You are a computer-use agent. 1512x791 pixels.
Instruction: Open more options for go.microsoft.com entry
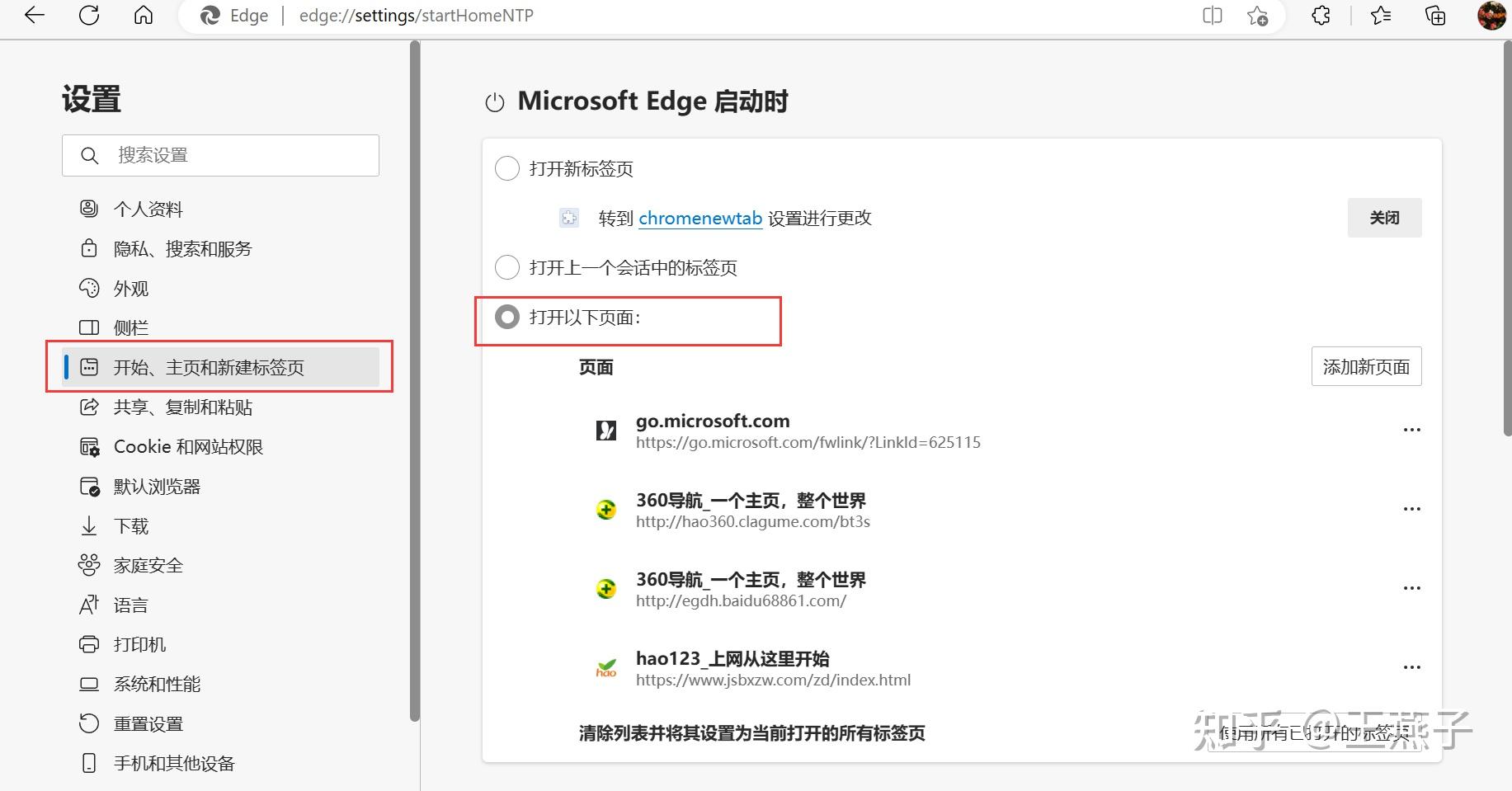click(1412, 429)
